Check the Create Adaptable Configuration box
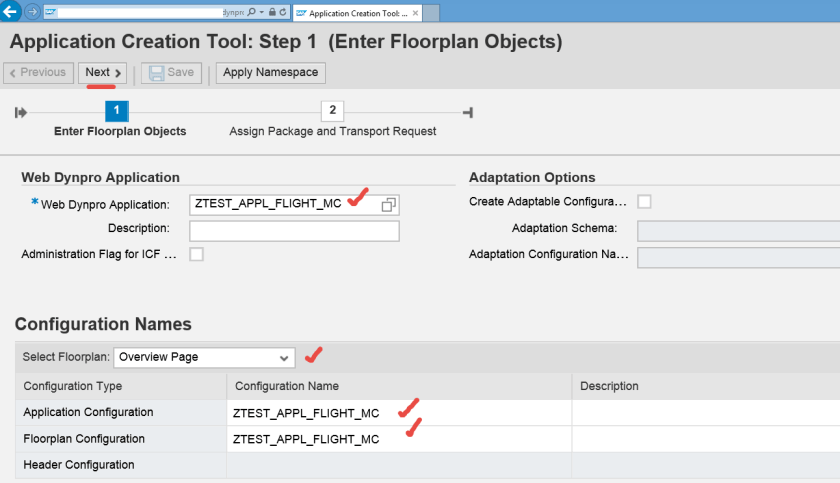 644,201
